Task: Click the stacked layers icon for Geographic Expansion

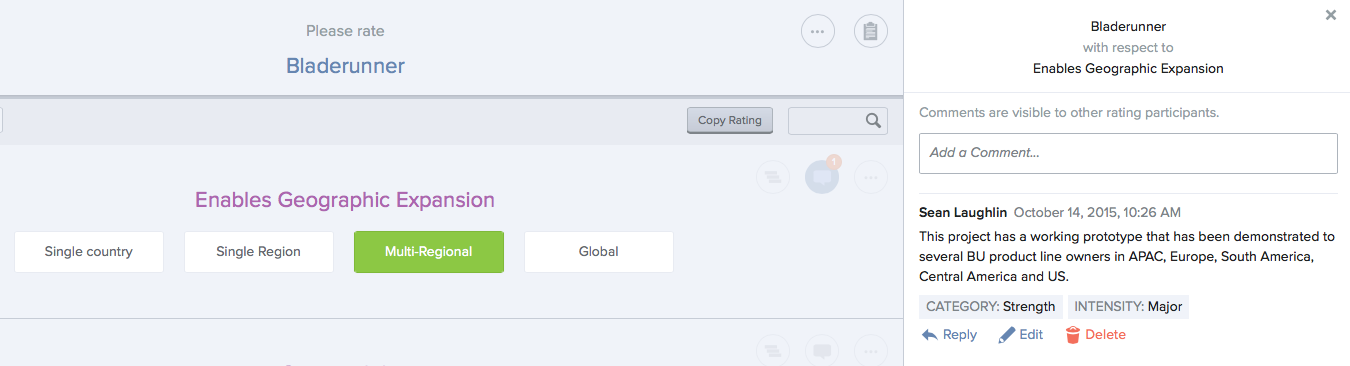Action: pos(772,178)
